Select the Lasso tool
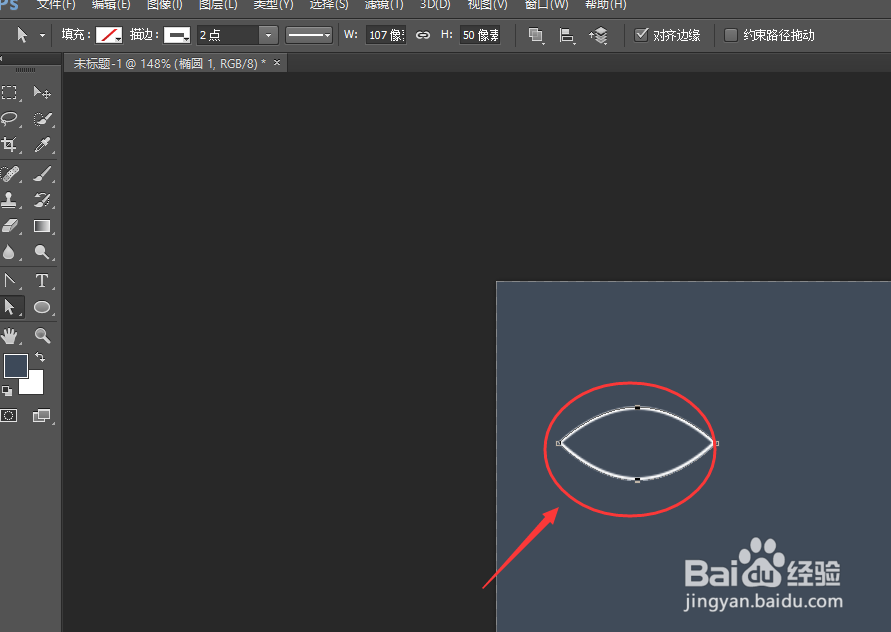 pyautogui.click(x=10, y=119)
